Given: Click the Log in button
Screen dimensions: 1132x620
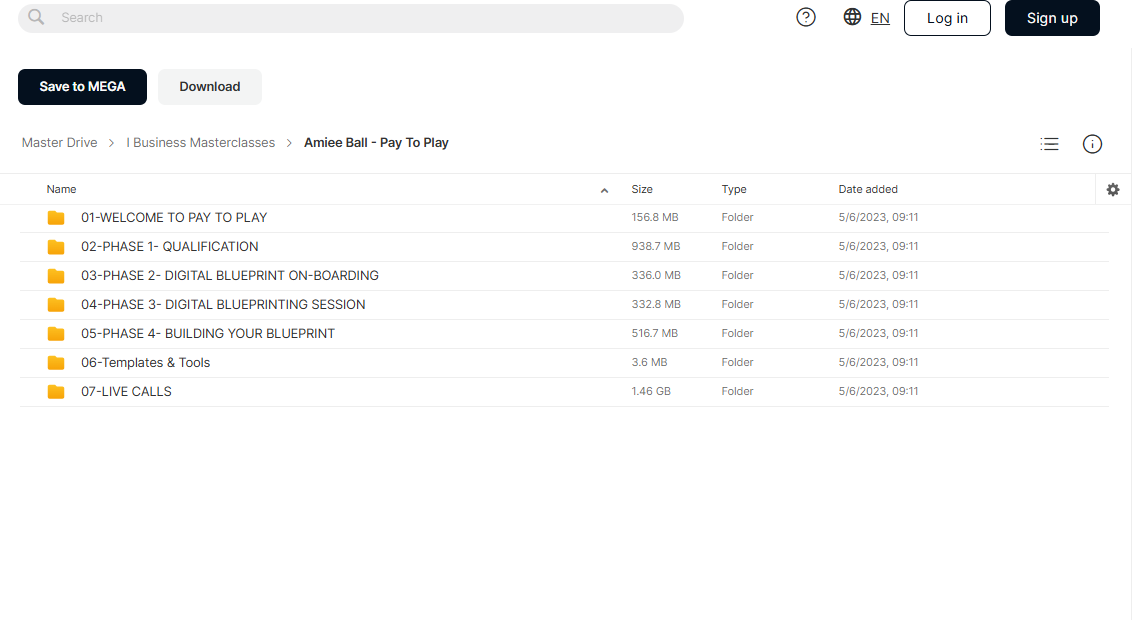Looking at the screenshot, I should (947, 18).
